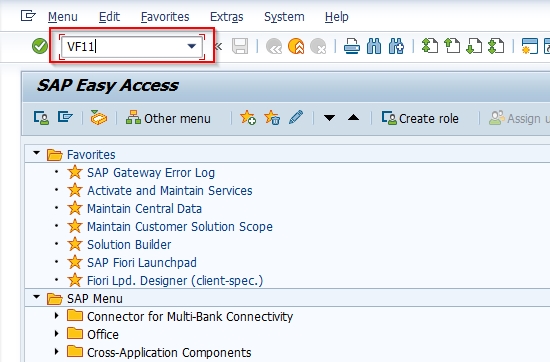Click the Next Page icon
Screen dimensions: 550x362
474,46
